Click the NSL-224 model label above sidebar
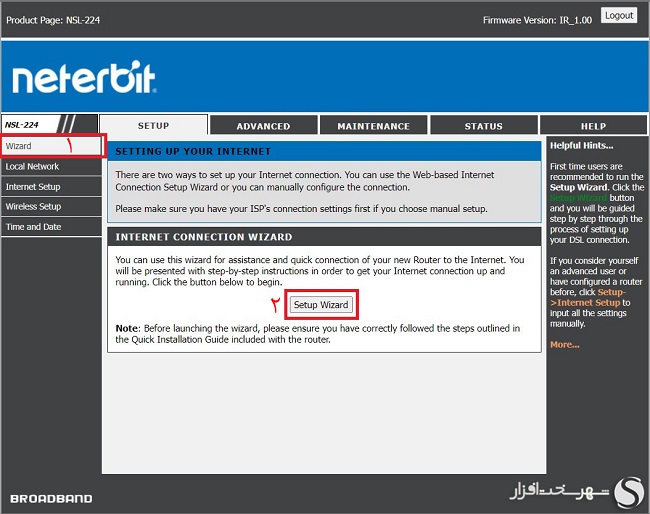This screenshot has height=514, width=650. 23,125
